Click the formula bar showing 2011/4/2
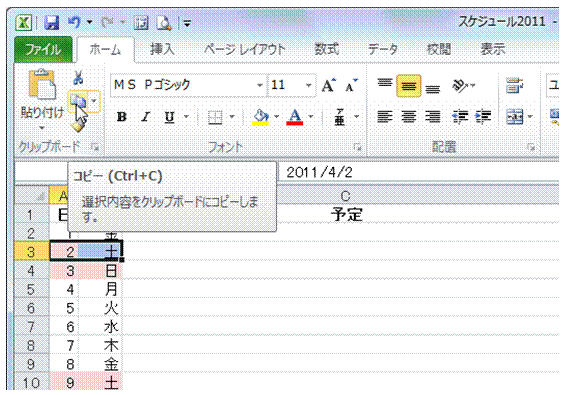This screenshot has height=395, width=567. [419, 172]
